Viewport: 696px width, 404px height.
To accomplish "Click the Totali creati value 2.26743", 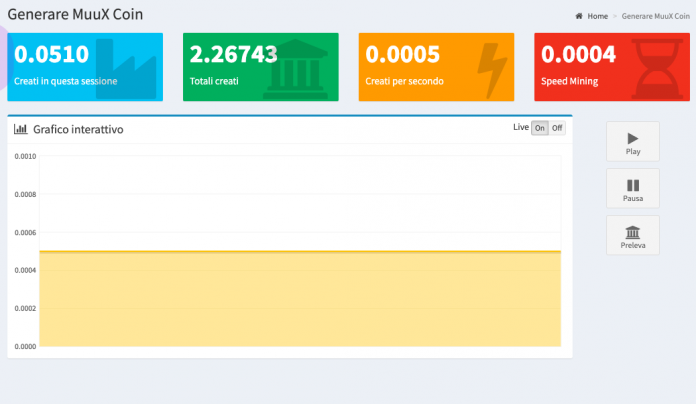I will pos(233,55).
